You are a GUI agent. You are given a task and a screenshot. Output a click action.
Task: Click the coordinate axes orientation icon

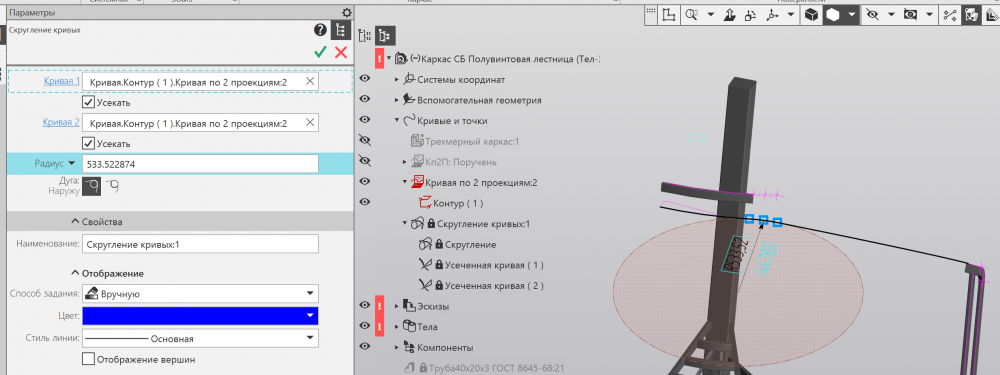point(771,15)
